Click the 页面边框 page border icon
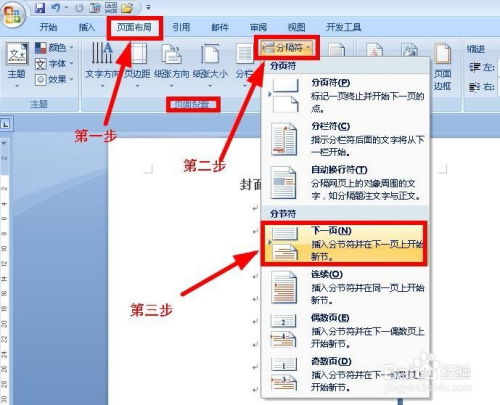 coord(442,53)
